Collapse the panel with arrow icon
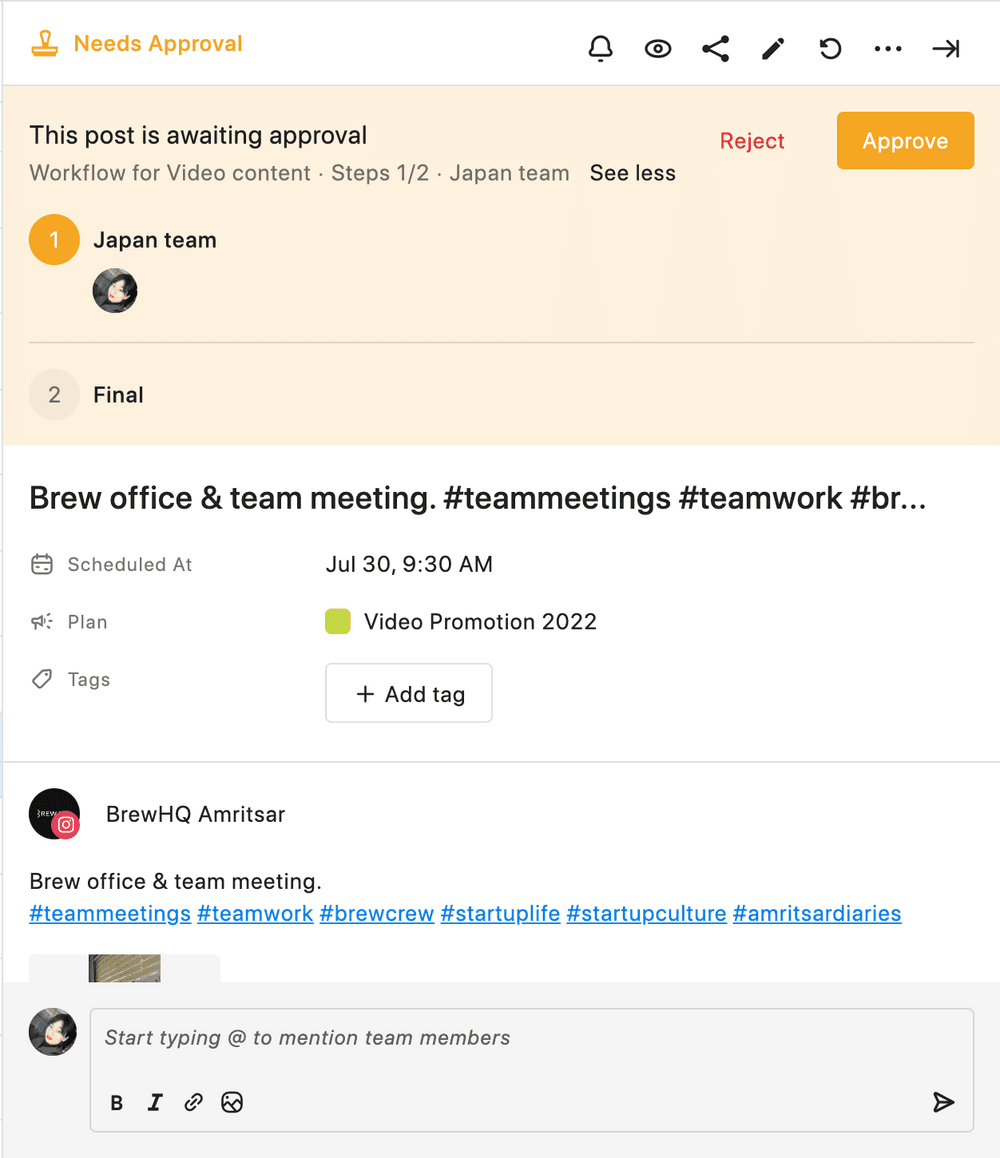 pyautogui.click(x=946, y=49)
